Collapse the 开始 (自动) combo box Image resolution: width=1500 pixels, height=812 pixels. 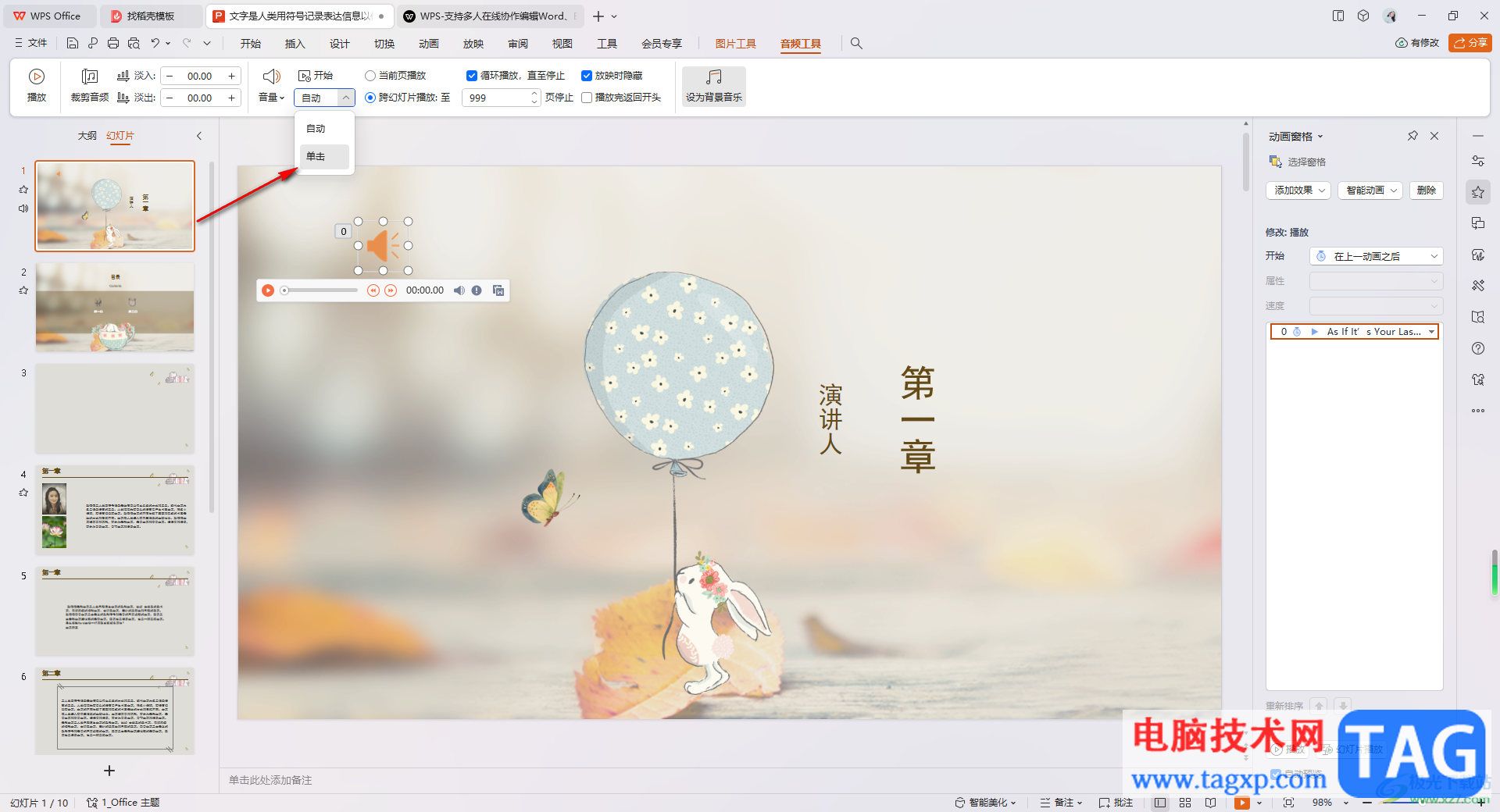(x=345, y=98)
